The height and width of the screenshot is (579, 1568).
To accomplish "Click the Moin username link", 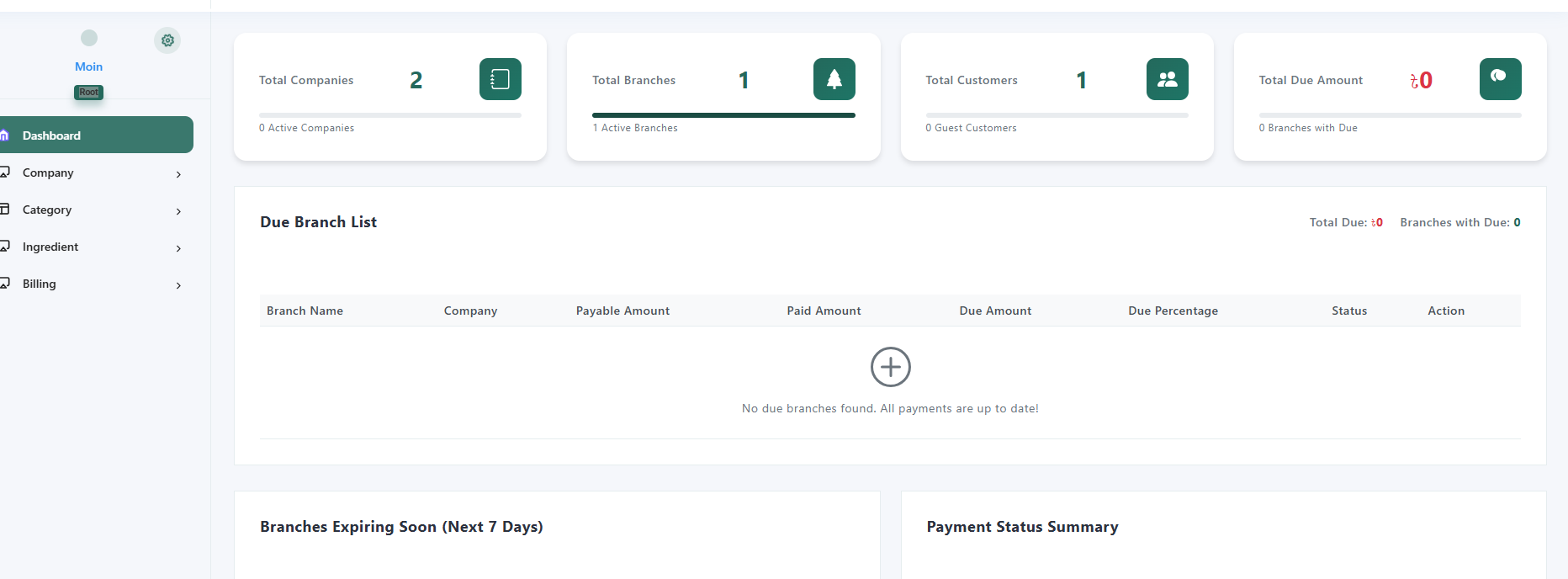I will tap(89, 66).
